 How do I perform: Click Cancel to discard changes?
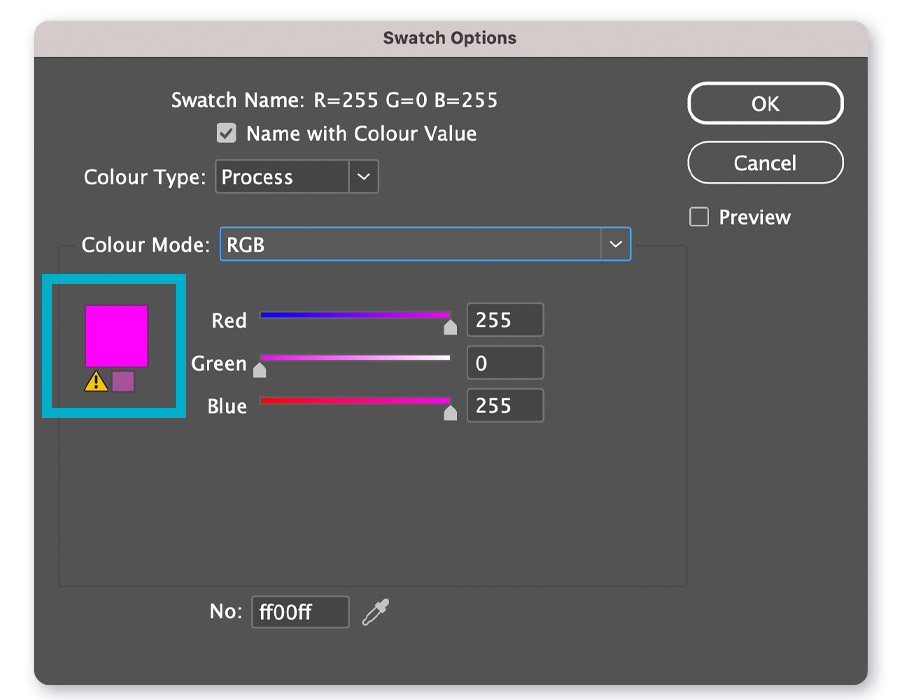[x=765, y=163]
